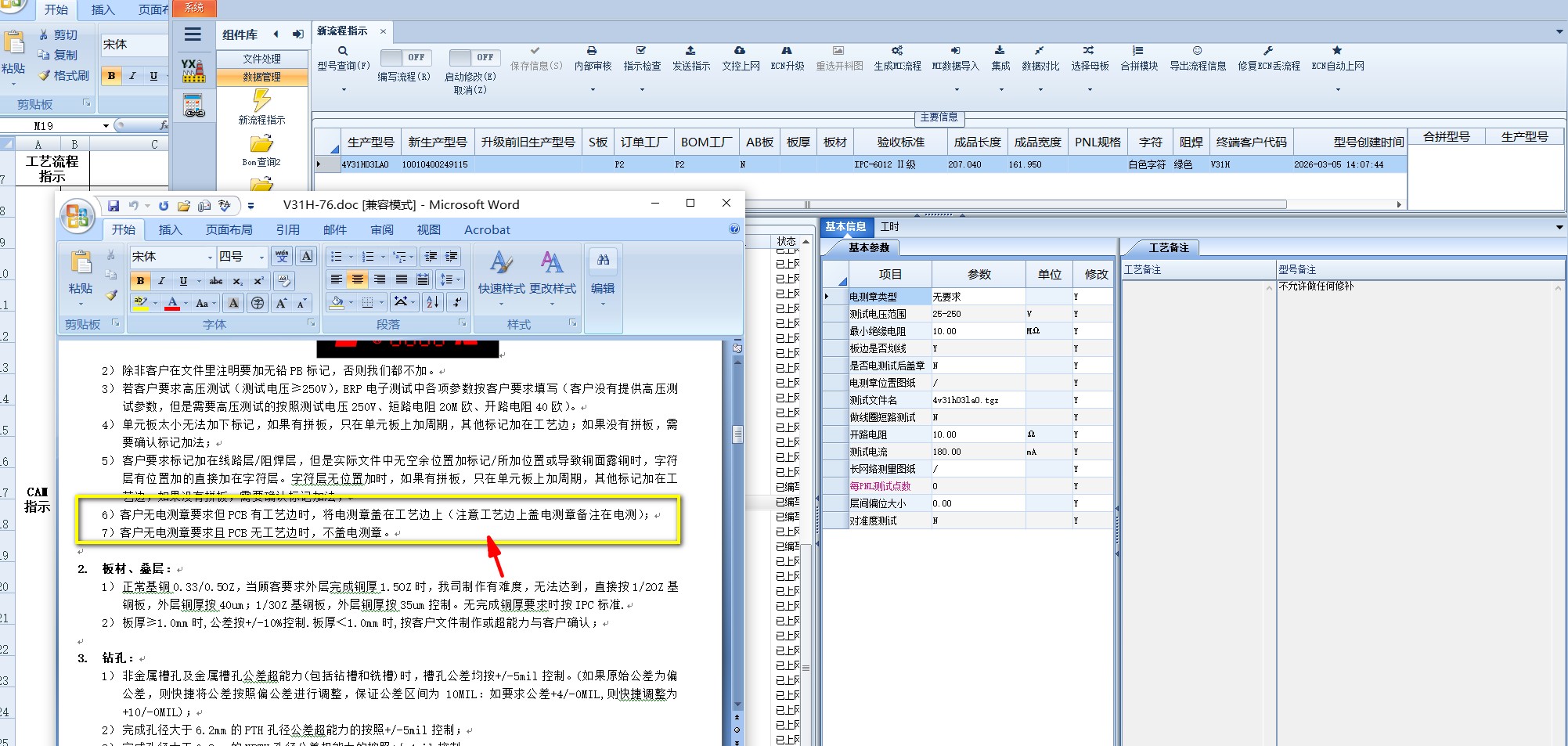
Task: Click 型号查询 search icon in system toolbar
Action: [343, 51]
